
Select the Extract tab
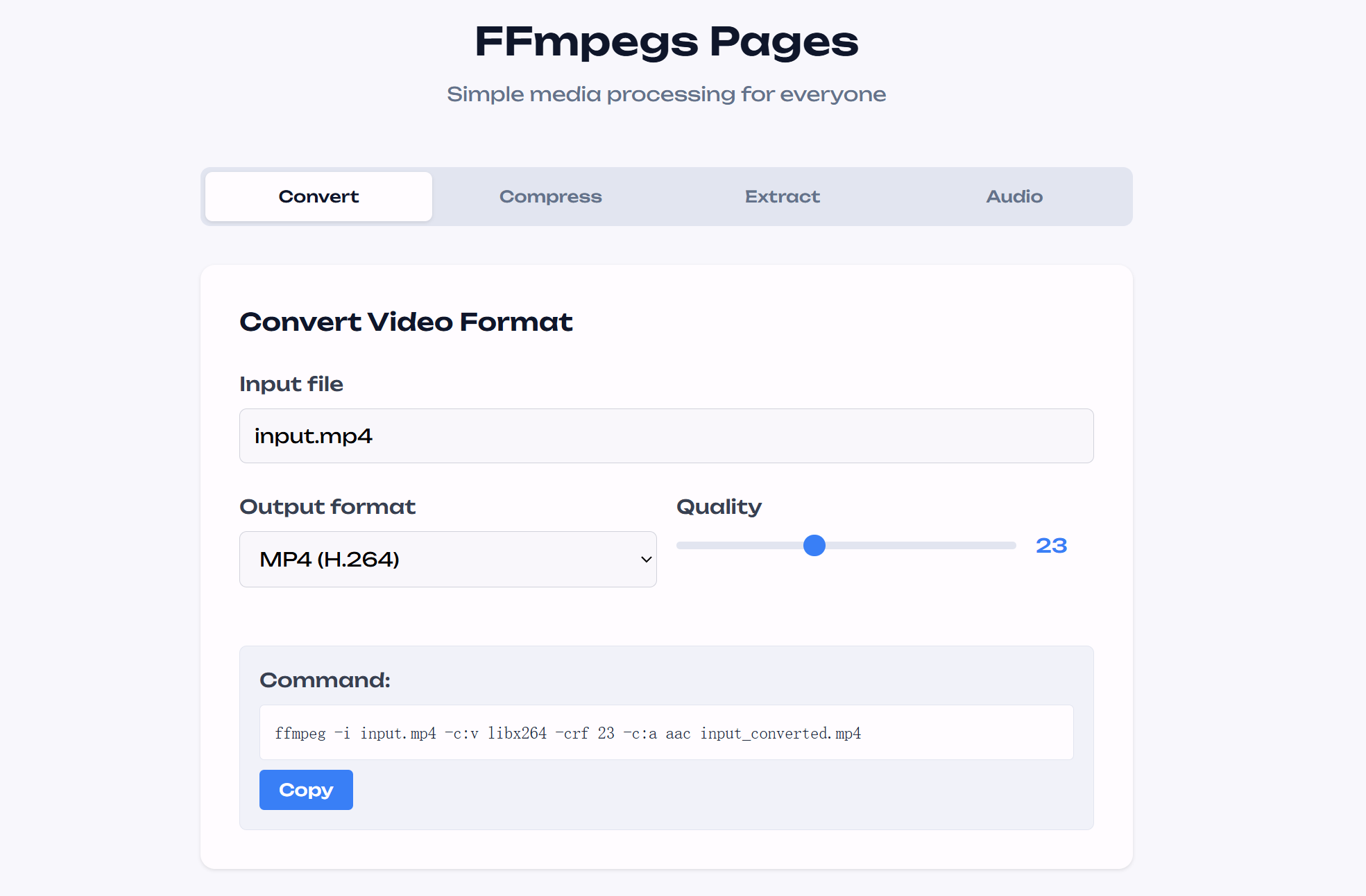782,196
